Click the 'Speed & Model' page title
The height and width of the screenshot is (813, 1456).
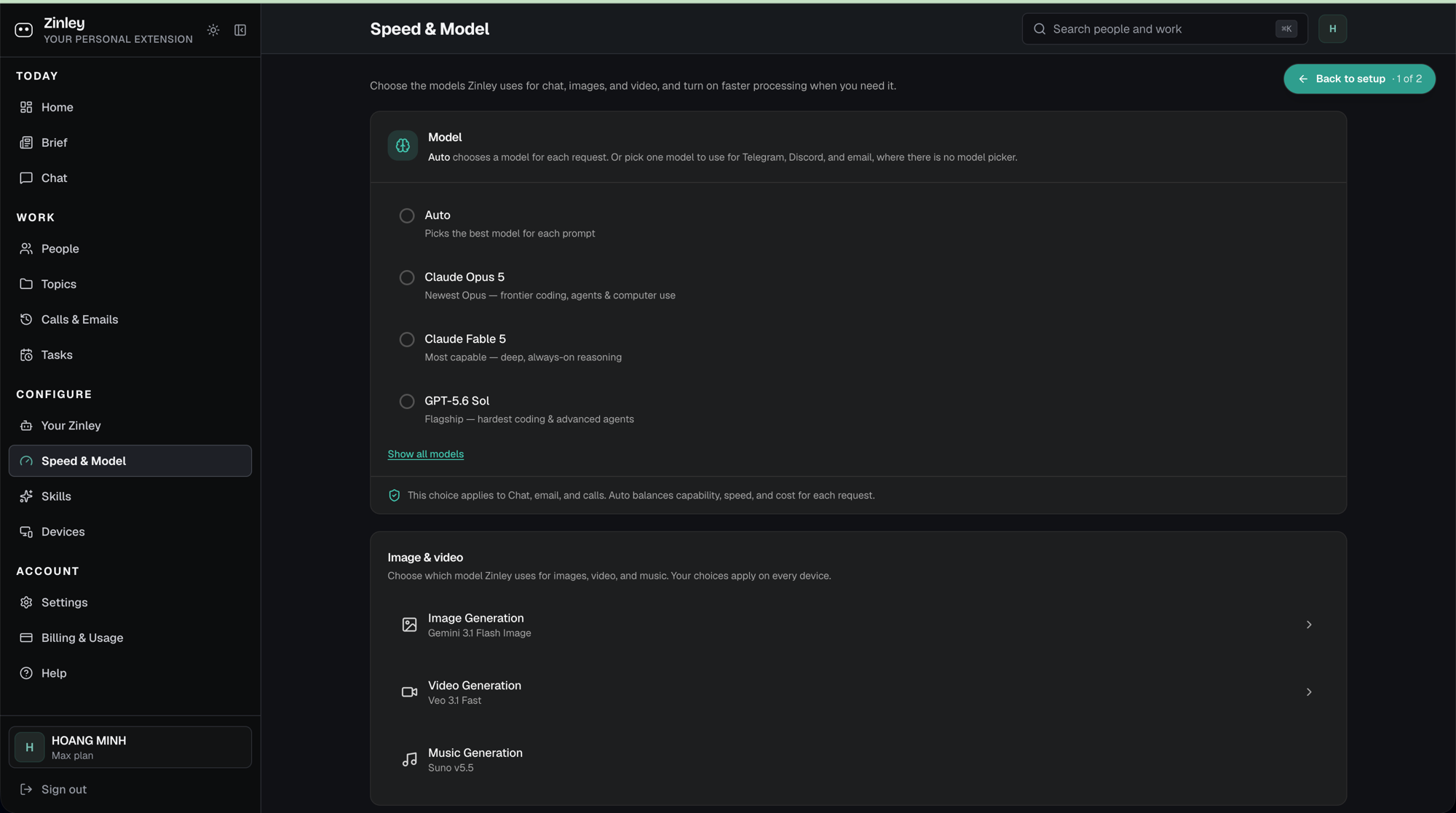coord(430,29)
